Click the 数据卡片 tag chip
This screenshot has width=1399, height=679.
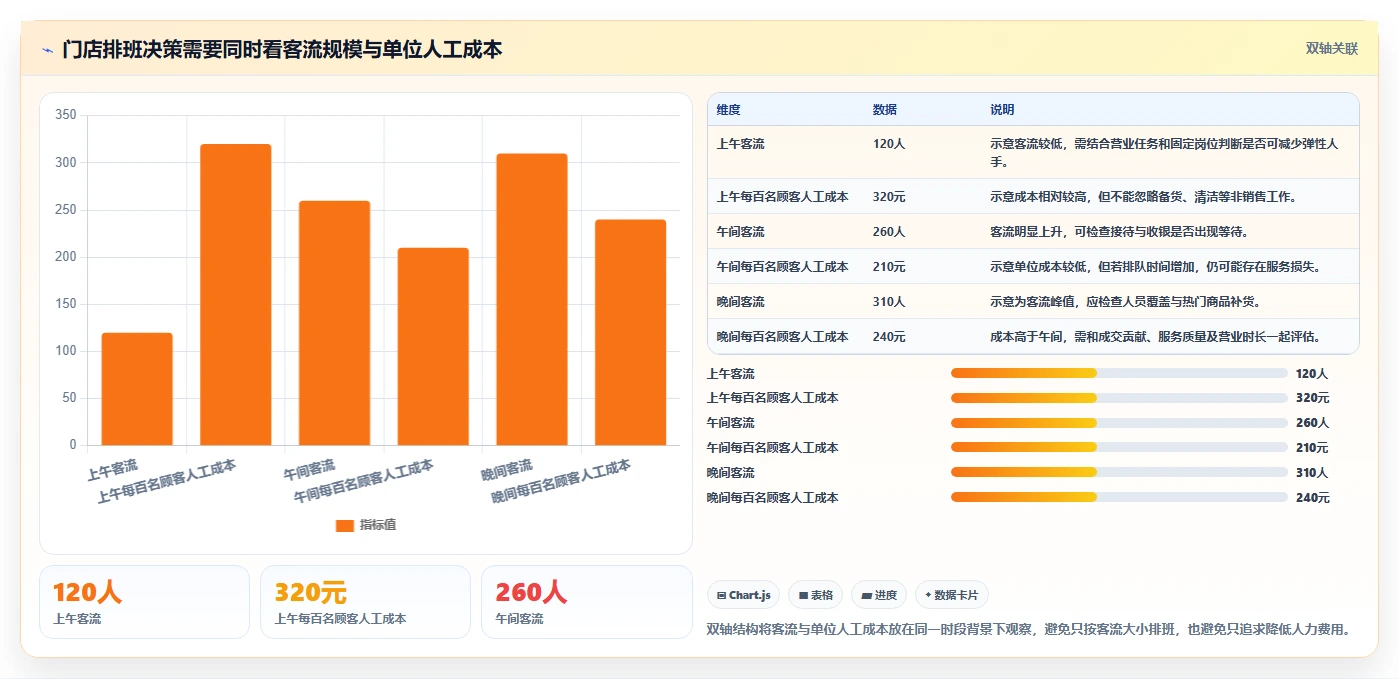coord(952,595)
